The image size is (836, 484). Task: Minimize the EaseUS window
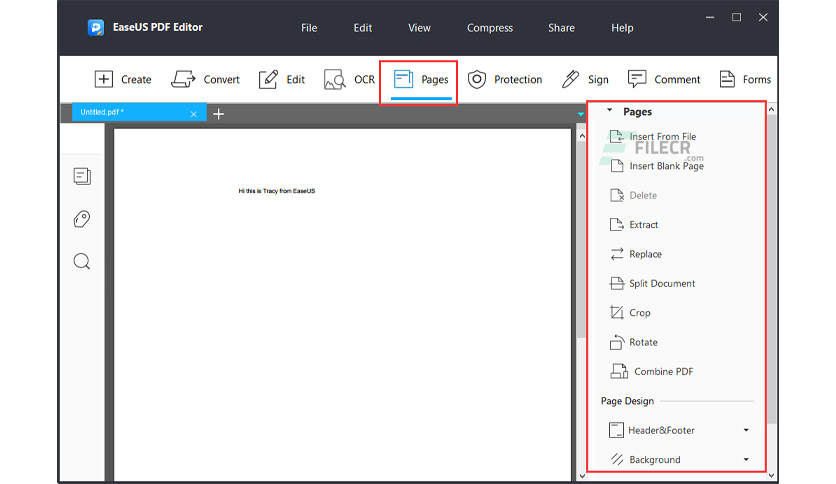[x=710, y=17]
